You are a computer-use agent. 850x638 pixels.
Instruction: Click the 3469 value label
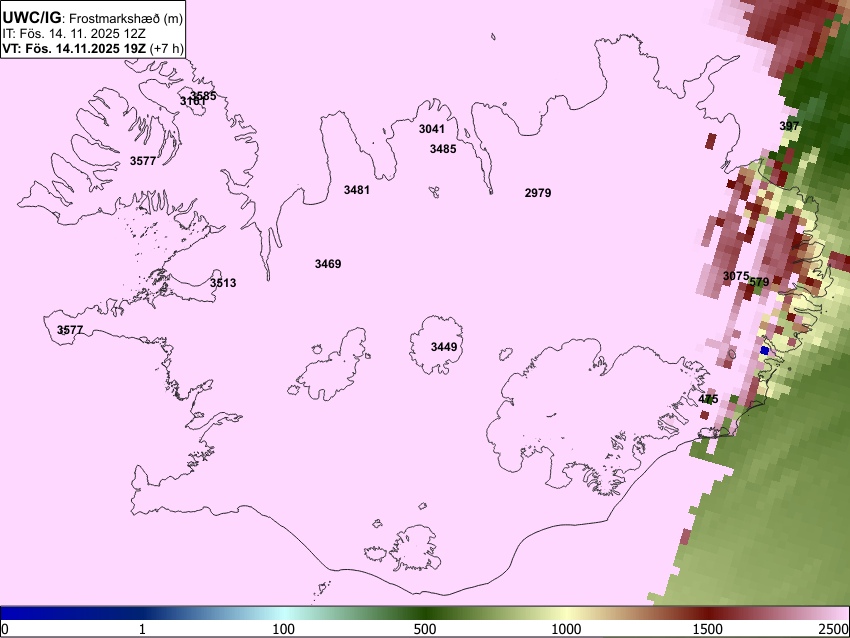pos(328,264)
